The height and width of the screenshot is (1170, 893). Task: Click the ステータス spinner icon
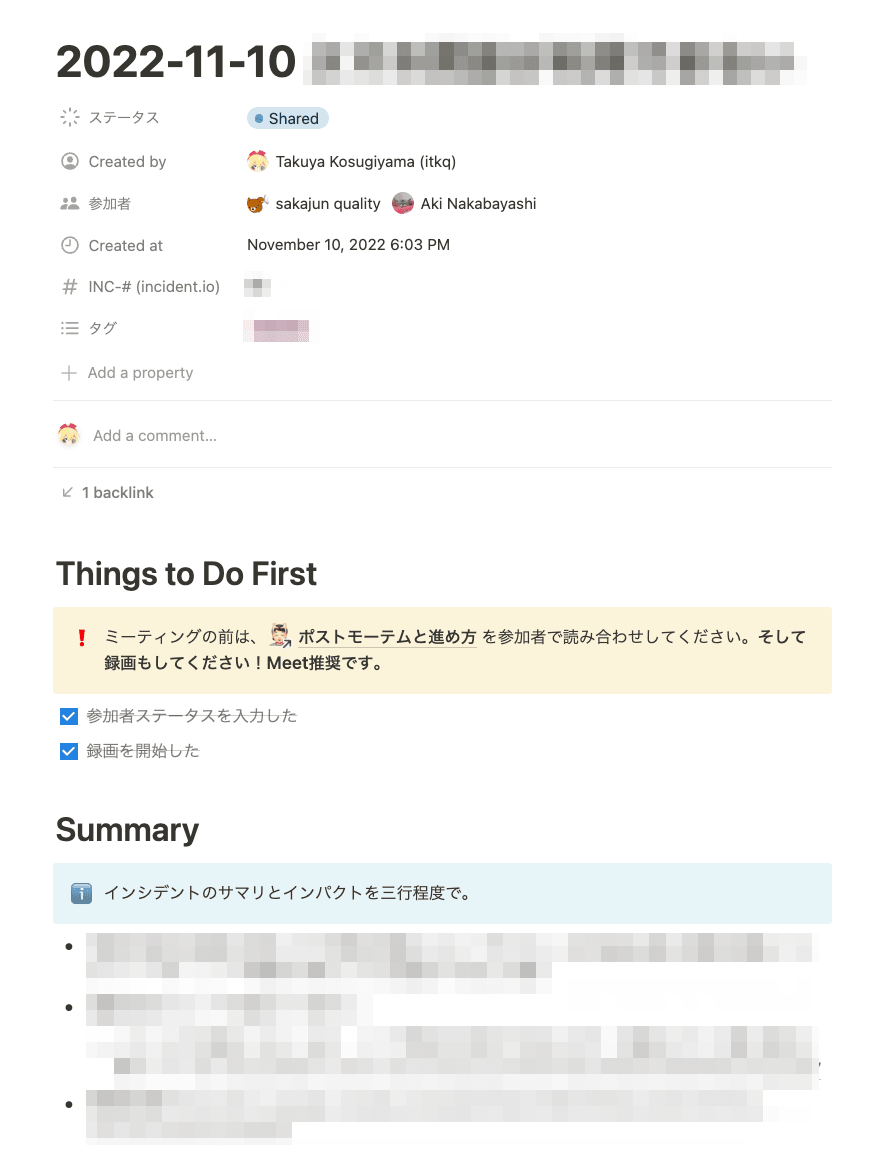pyautogui.click(x=69, y=117)
